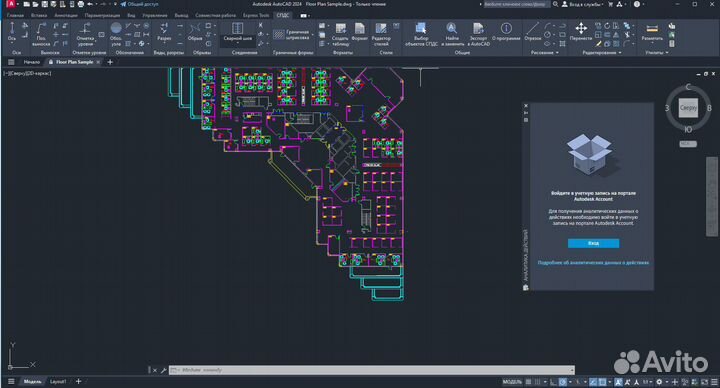720x388 pixels.
Task: Click the Save icon in quick access toolbar
Action: [45, 4]
